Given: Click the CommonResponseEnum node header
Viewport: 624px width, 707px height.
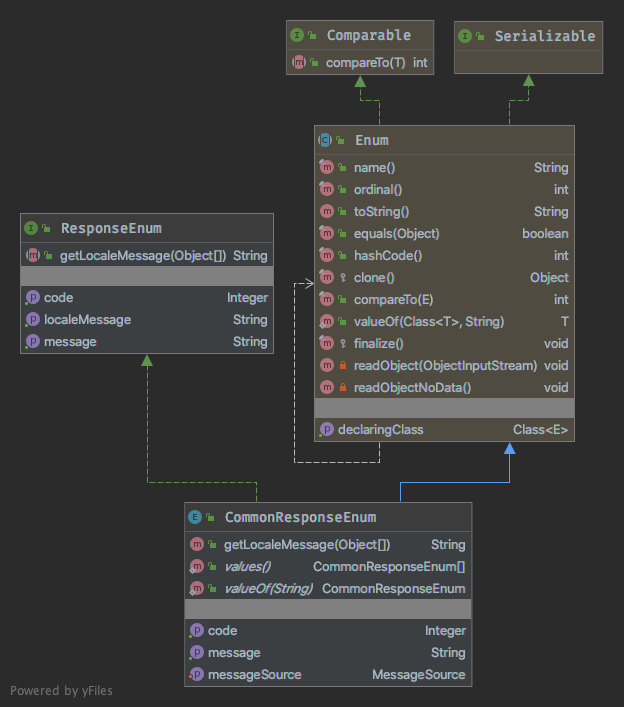Looking at the screenshot, I should (x=300, y=517).
